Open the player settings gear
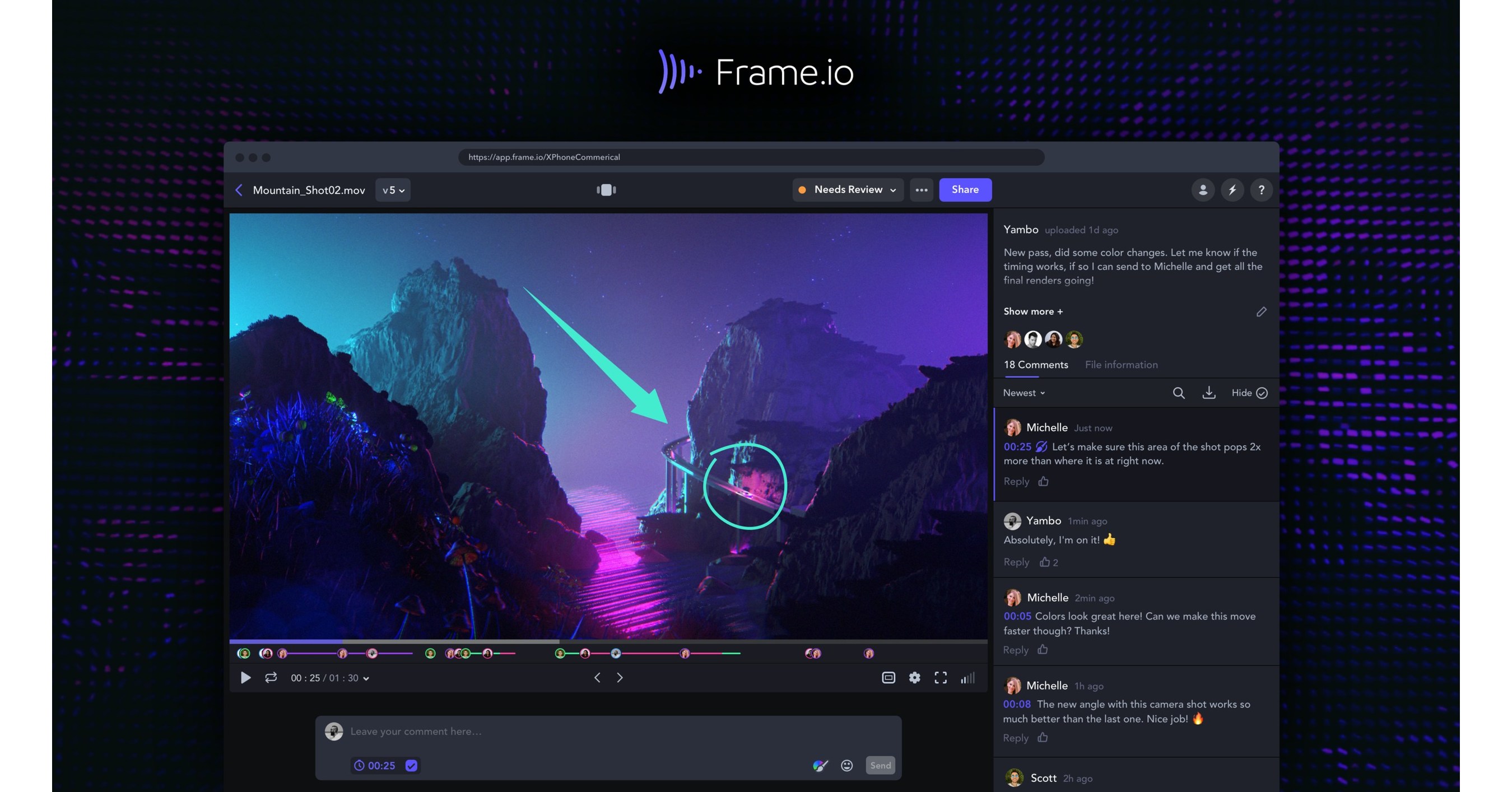This screenshot has height=792, width=1512. [914, 678]
